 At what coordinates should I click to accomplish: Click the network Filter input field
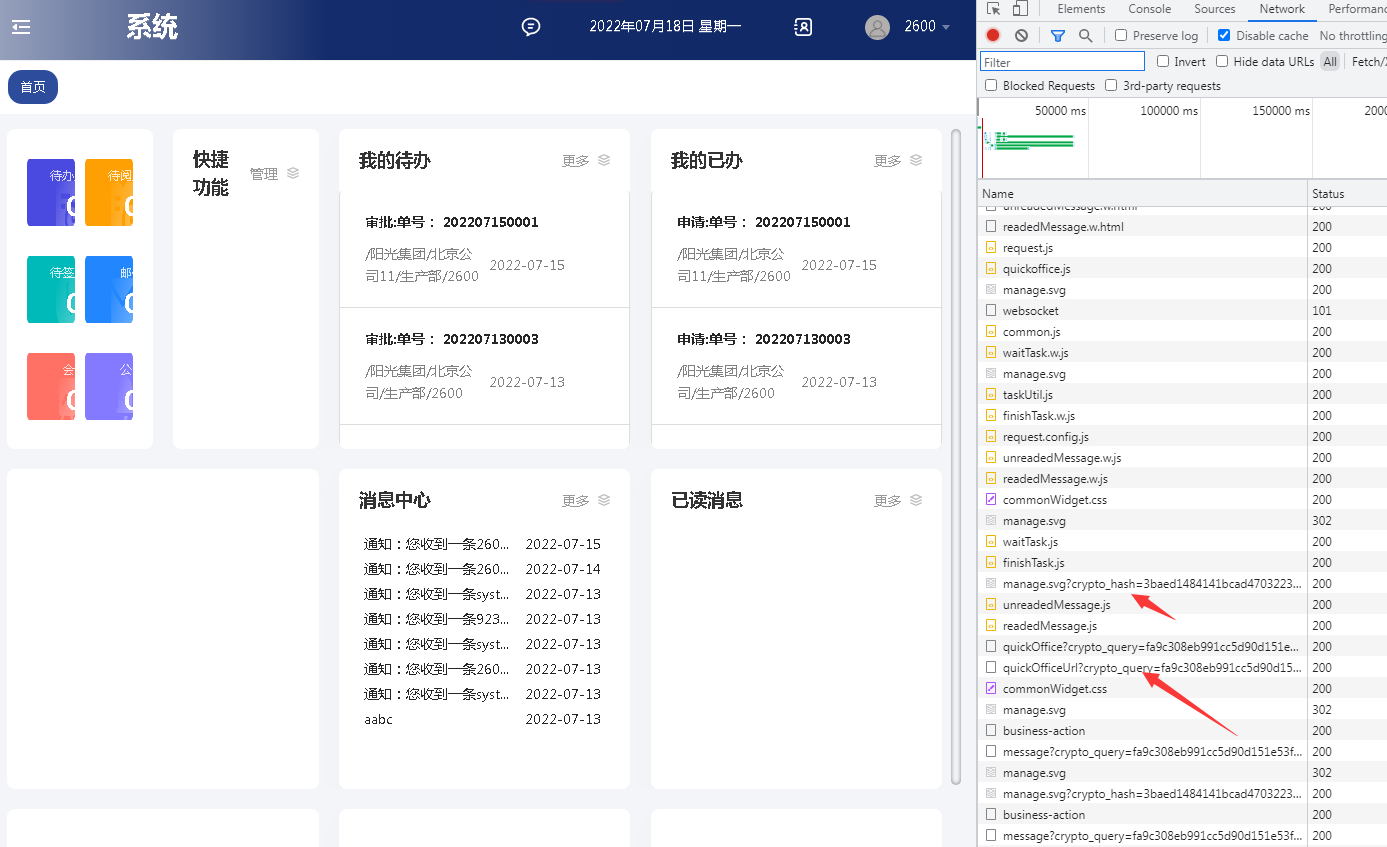(x=1062, y=62)
